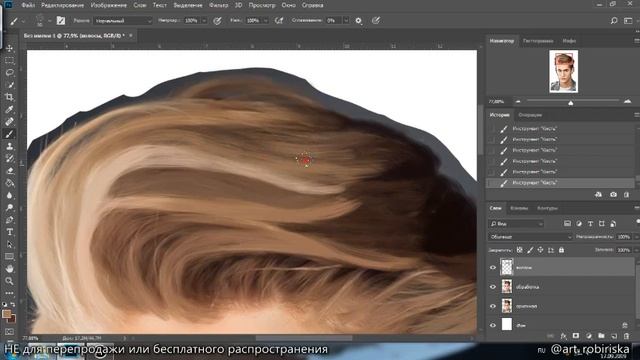Hide the 'Фон' background layer eye icon

point(493,325)
